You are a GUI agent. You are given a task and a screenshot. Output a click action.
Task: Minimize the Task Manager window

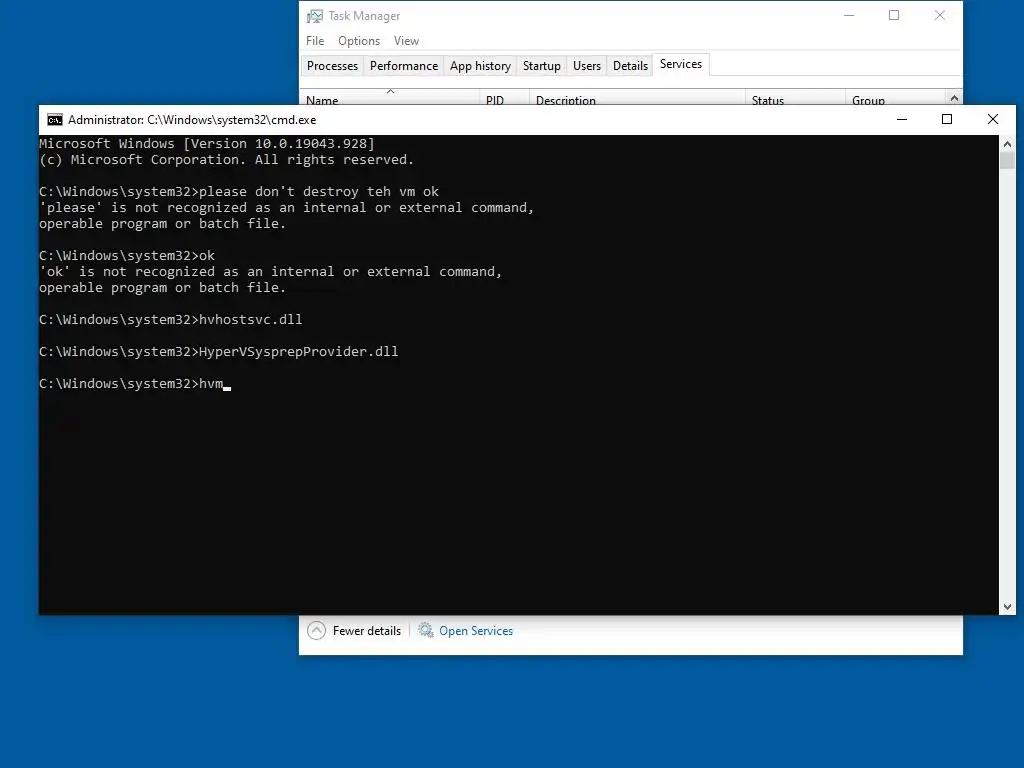point(849,16)
